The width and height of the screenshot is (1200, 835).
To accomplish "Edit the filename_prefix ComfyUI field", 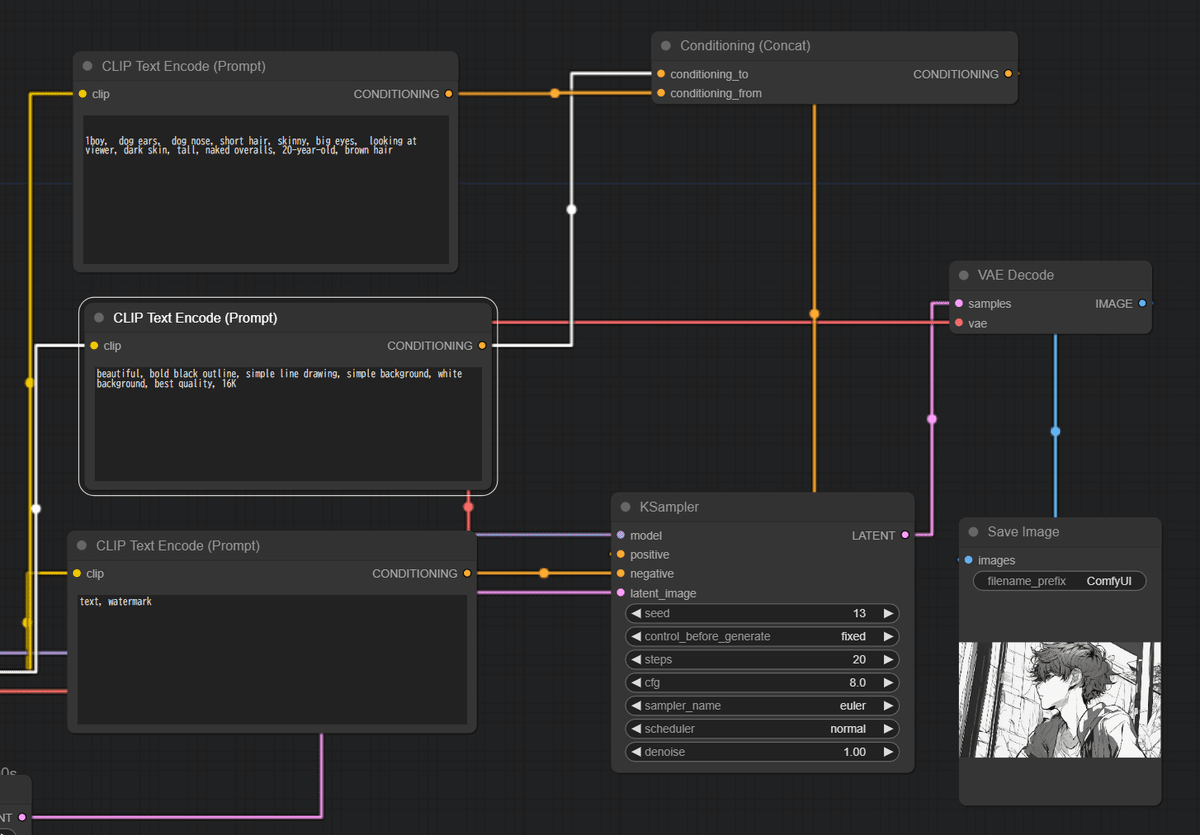I will pos(1060,581).
